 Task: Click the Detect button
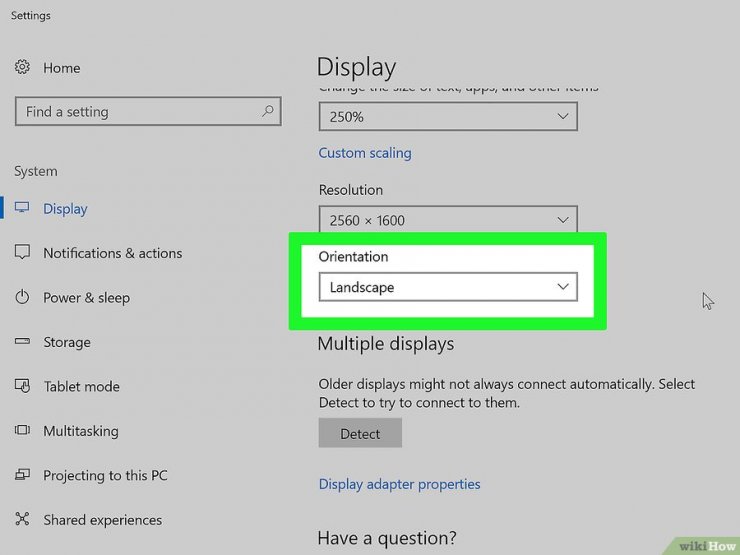pyautogui.click(x=360, y=433)
